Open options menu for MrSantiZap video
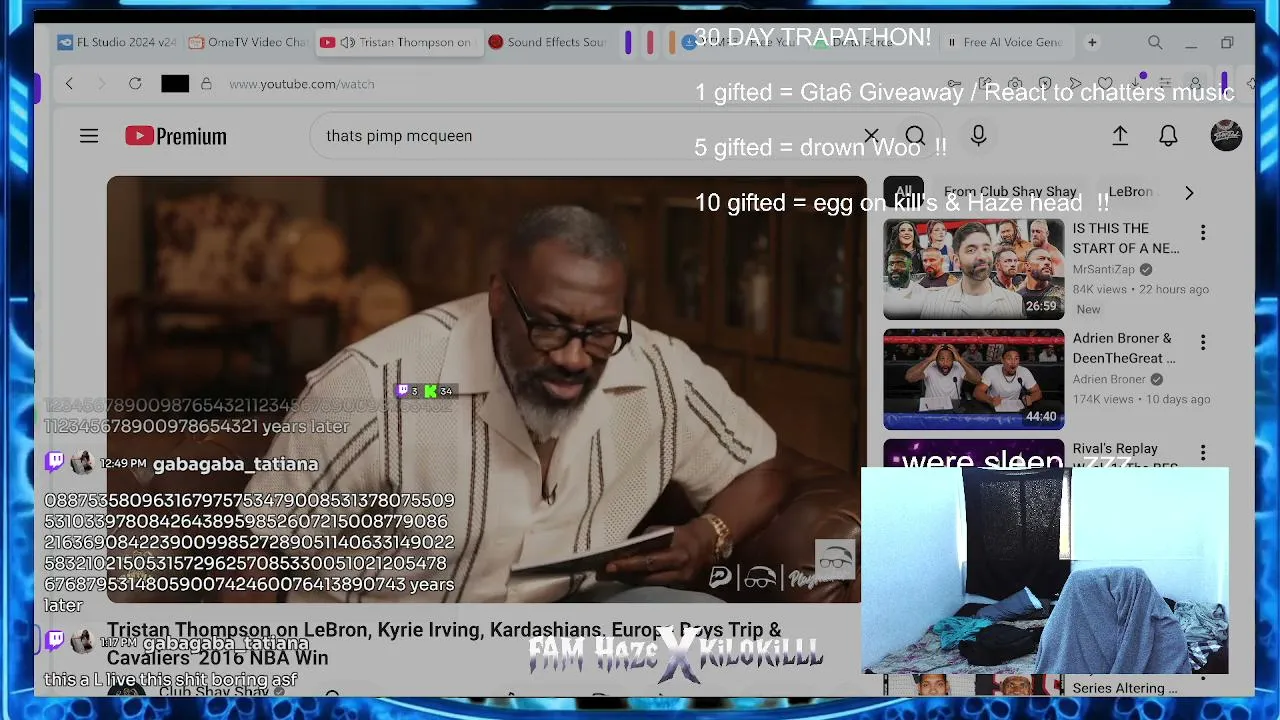1280x720 pixels. (x=1203, y=233)
